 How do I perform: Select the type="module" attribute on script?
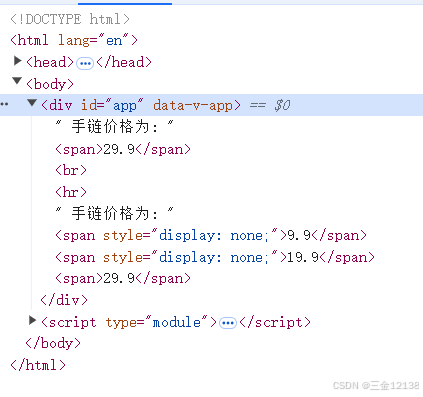157,322
